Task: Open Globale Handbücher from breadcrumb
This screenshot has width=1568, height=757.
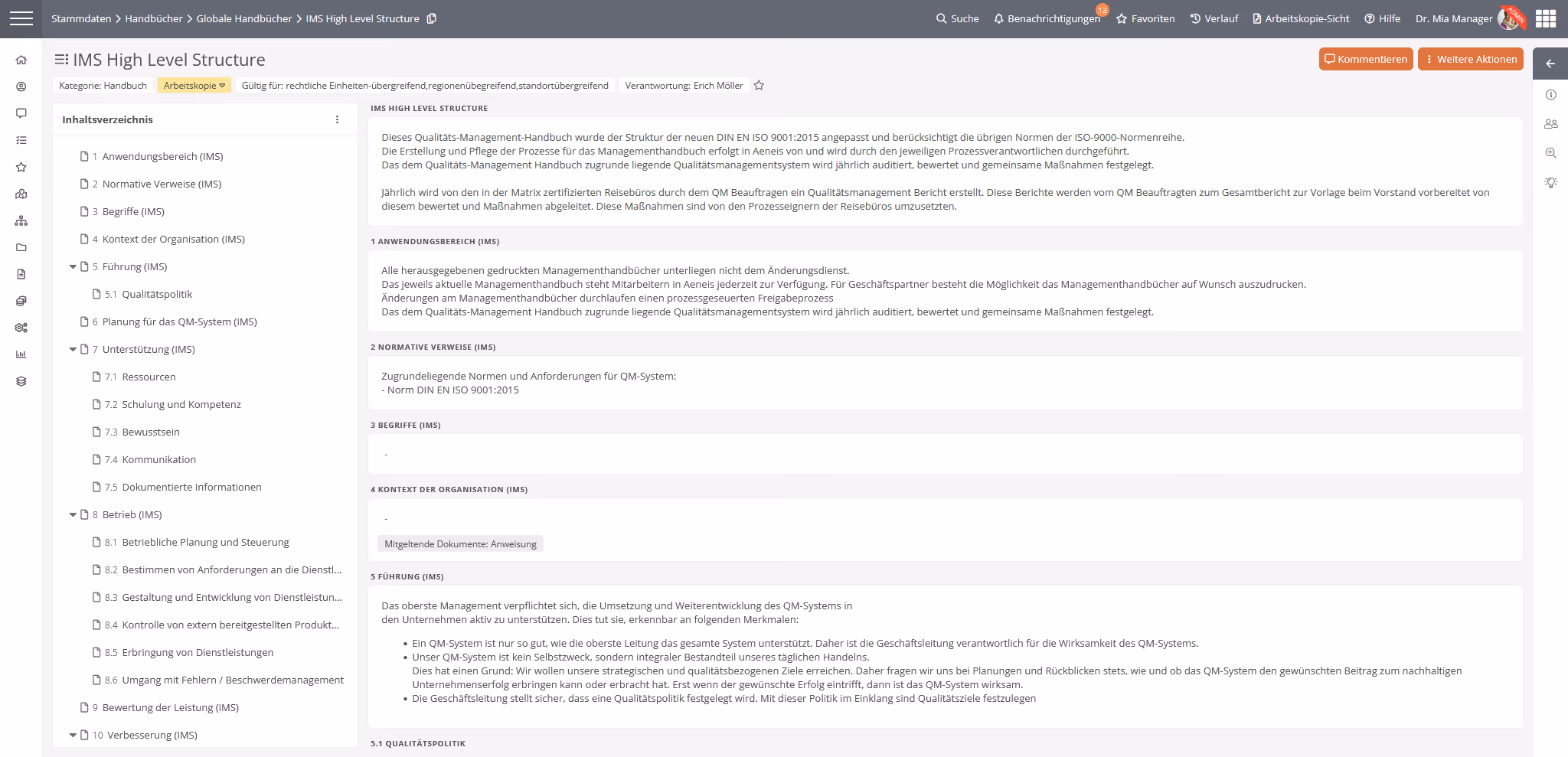Action: click(244, 18)
